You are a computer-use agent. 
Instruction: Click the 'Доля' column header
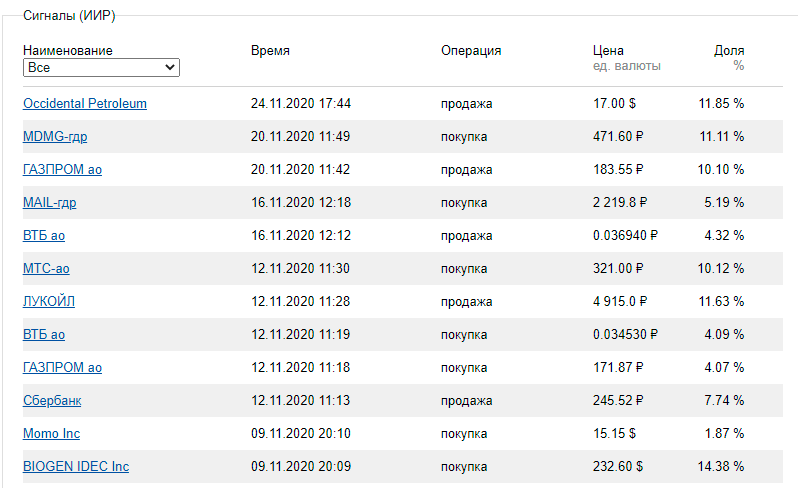click(729, 51)
